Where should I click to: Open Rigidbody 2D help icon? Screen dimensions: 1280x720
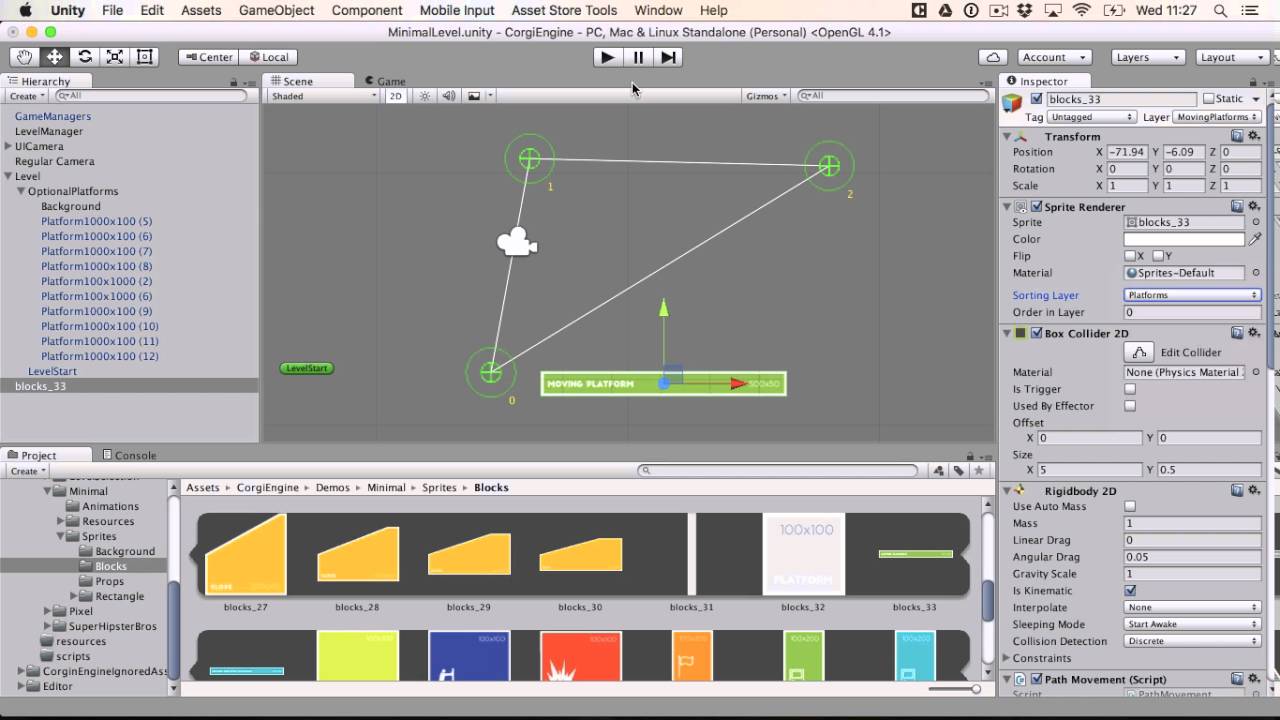click(x=1238, y=490)
